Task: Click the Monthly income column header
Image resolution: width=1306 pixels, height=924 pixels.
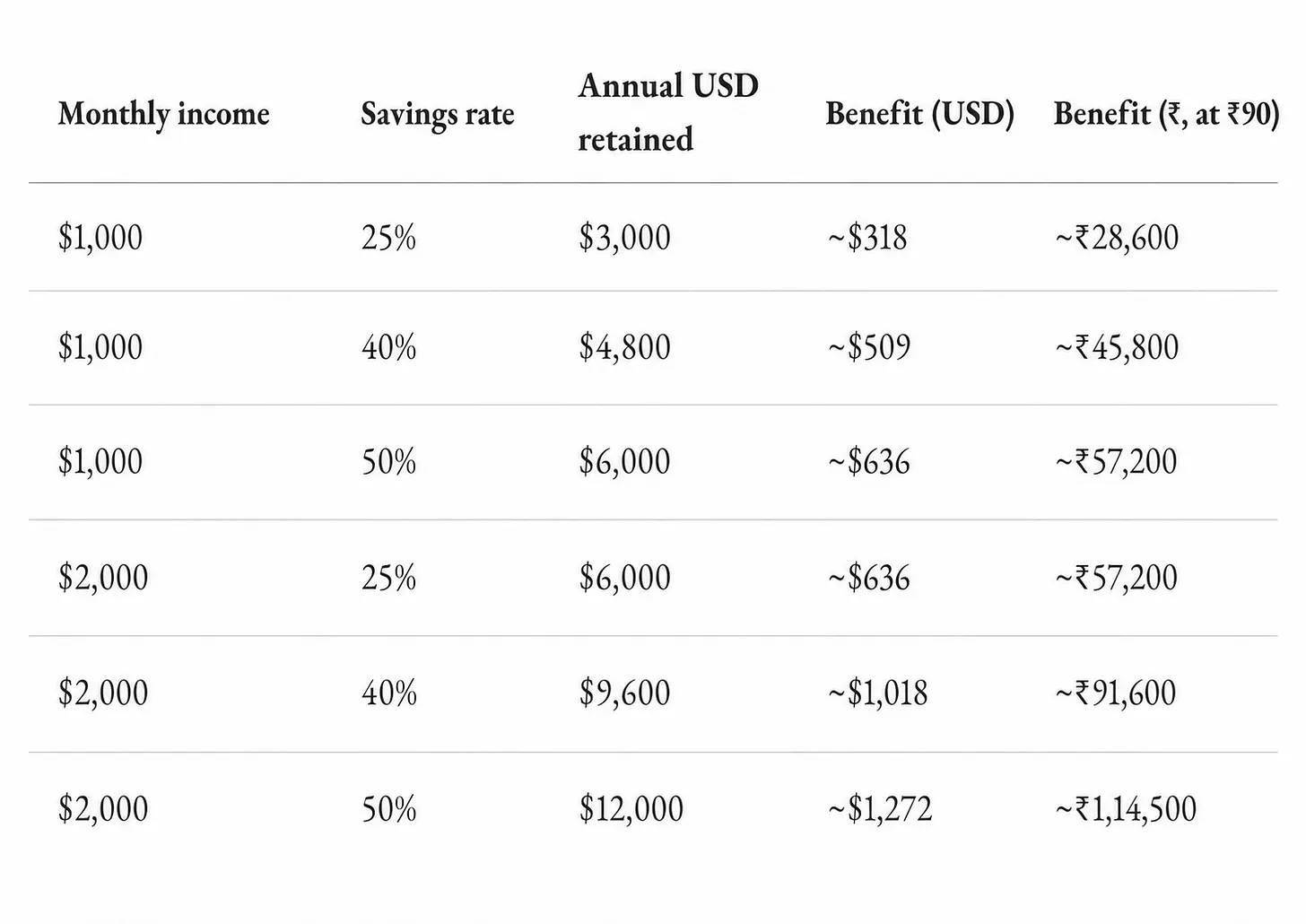Action: (x=163, y=114)
